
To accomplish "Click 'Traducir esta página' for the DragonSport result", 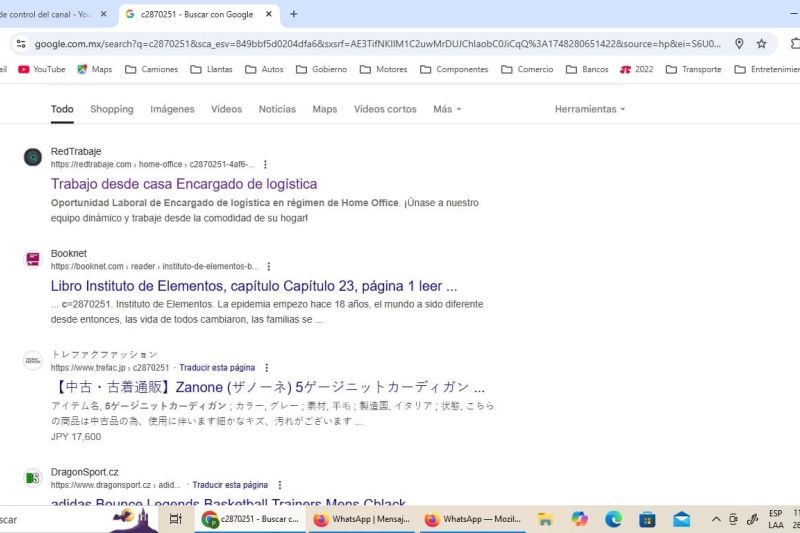I will [230, 485].
